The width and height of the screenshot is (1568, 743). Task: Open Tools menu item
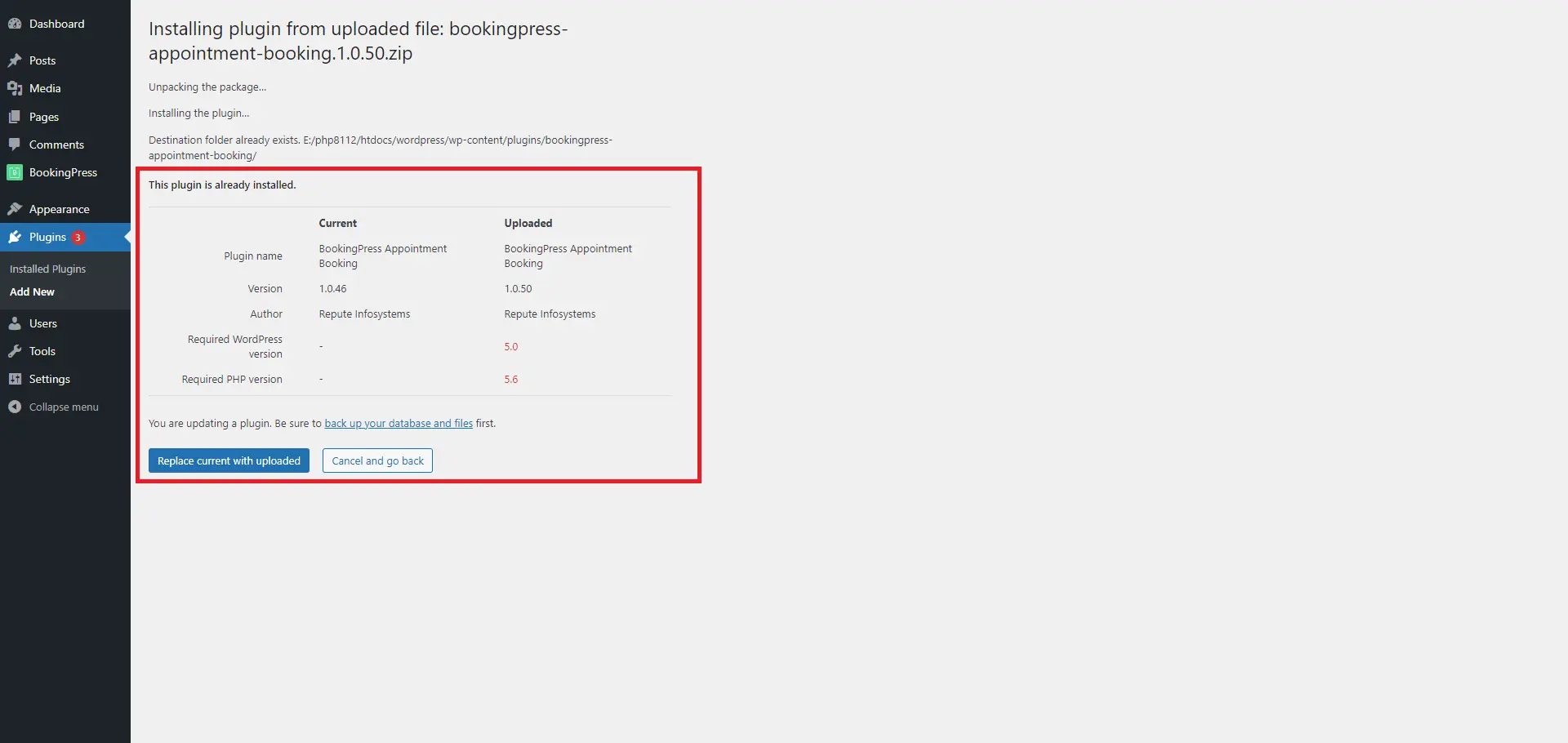pyautogui.click(x=65, y=351)
